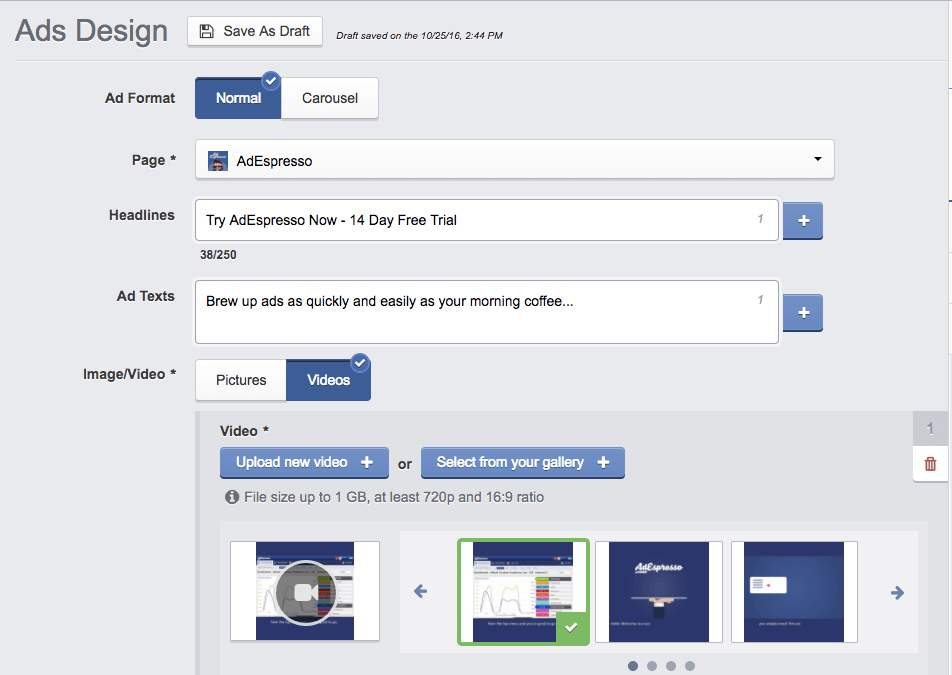This screenshot has width=952, height=675.
Task: Click Select from your gallery button
Action: [x=523, y=463]
